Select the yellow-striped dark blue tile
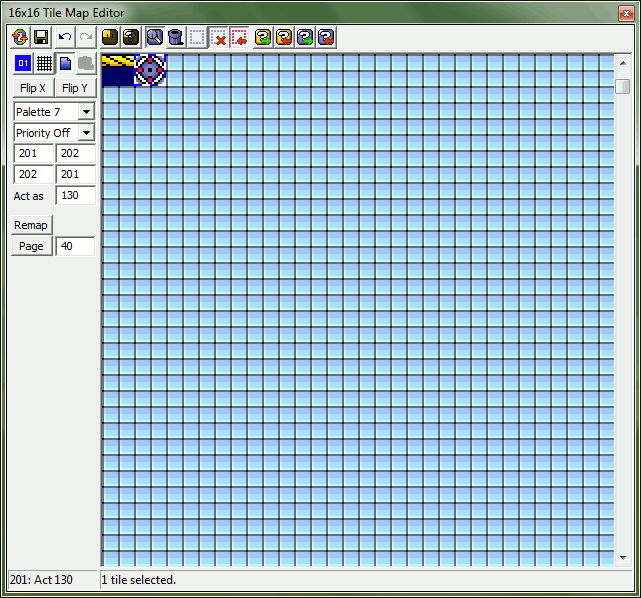 tap(118, 70)
